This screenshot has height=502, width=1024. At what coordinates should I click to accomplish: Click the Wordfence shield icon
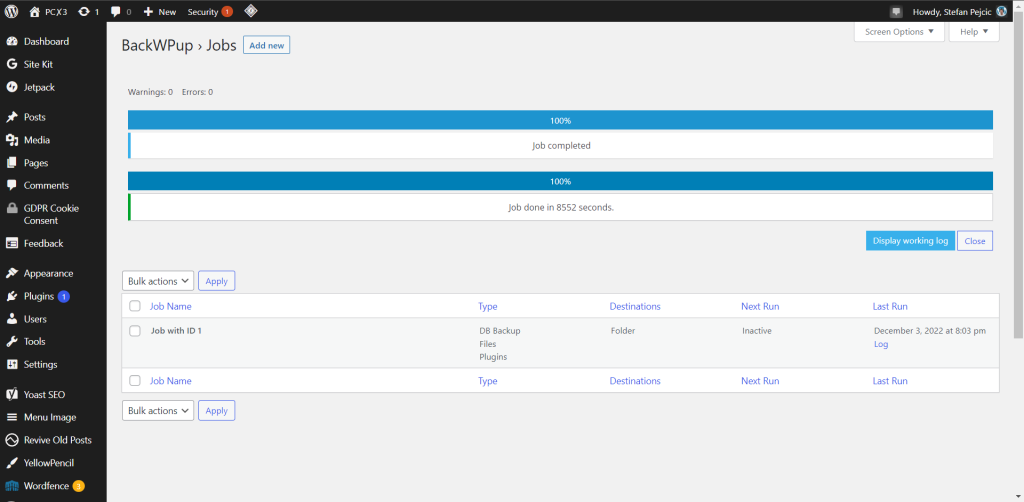12,486
